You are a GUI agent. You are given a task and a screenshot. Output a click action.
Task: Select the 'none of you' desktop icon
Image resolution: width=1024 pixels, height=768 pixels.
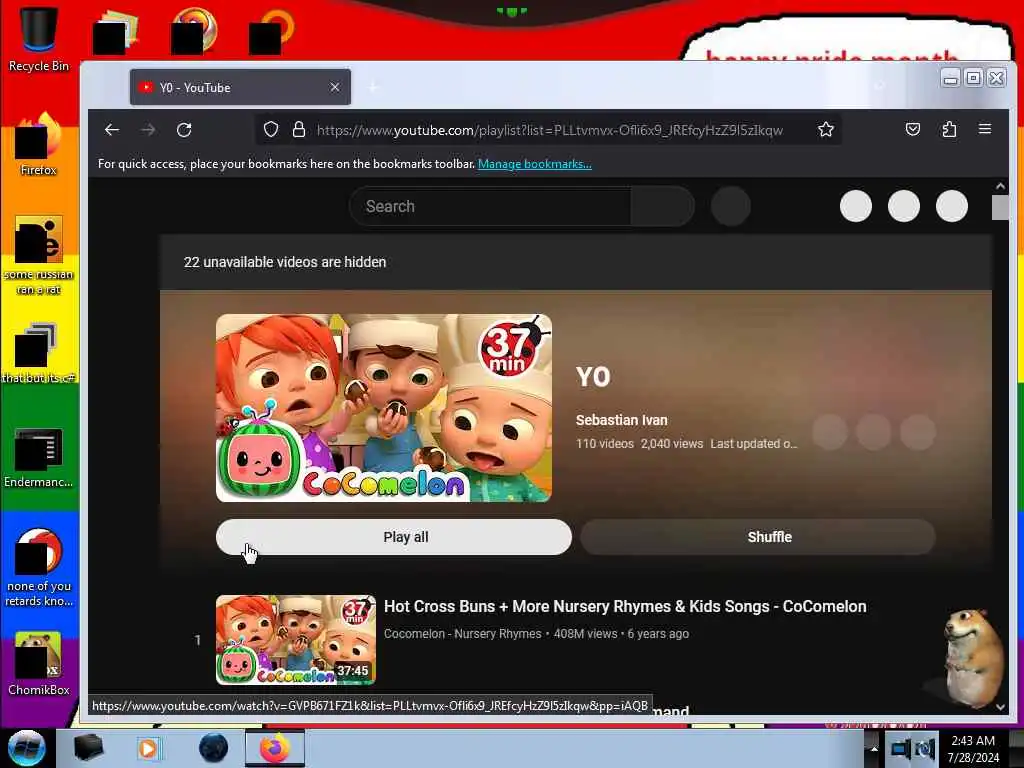[39, 567]
